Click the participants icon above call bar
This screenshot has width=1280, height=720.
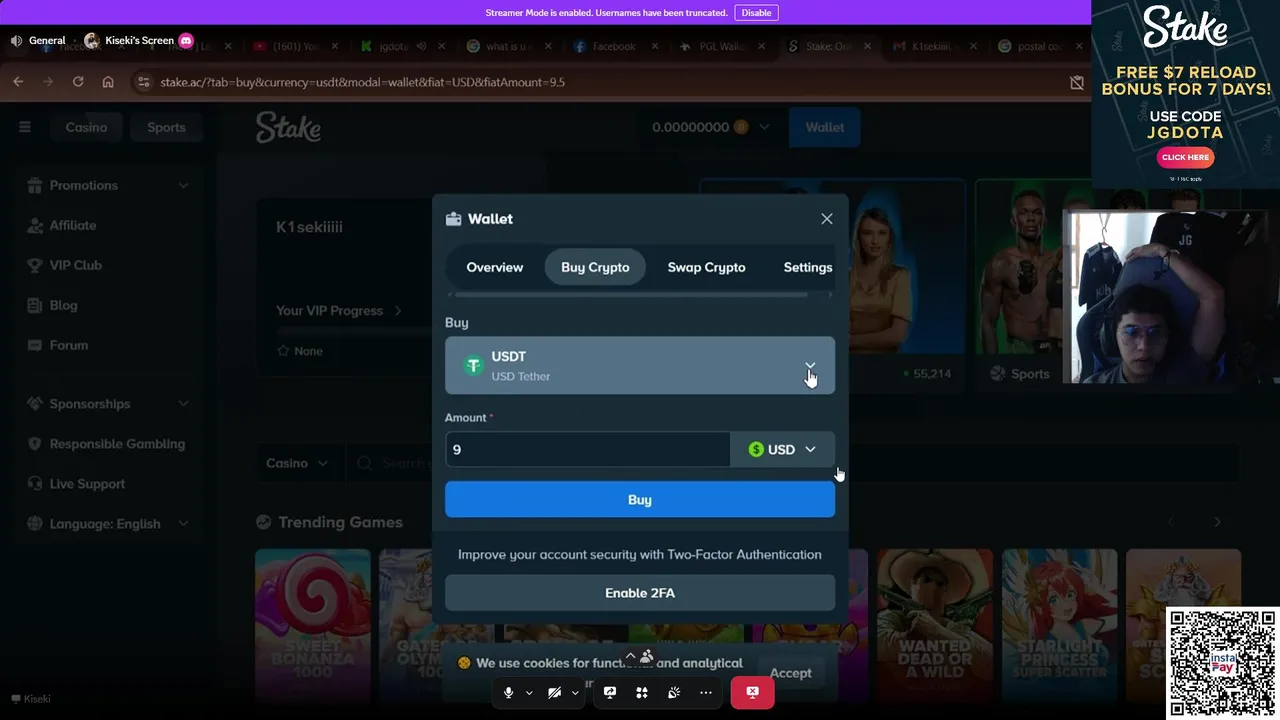(x=647, y=657)
